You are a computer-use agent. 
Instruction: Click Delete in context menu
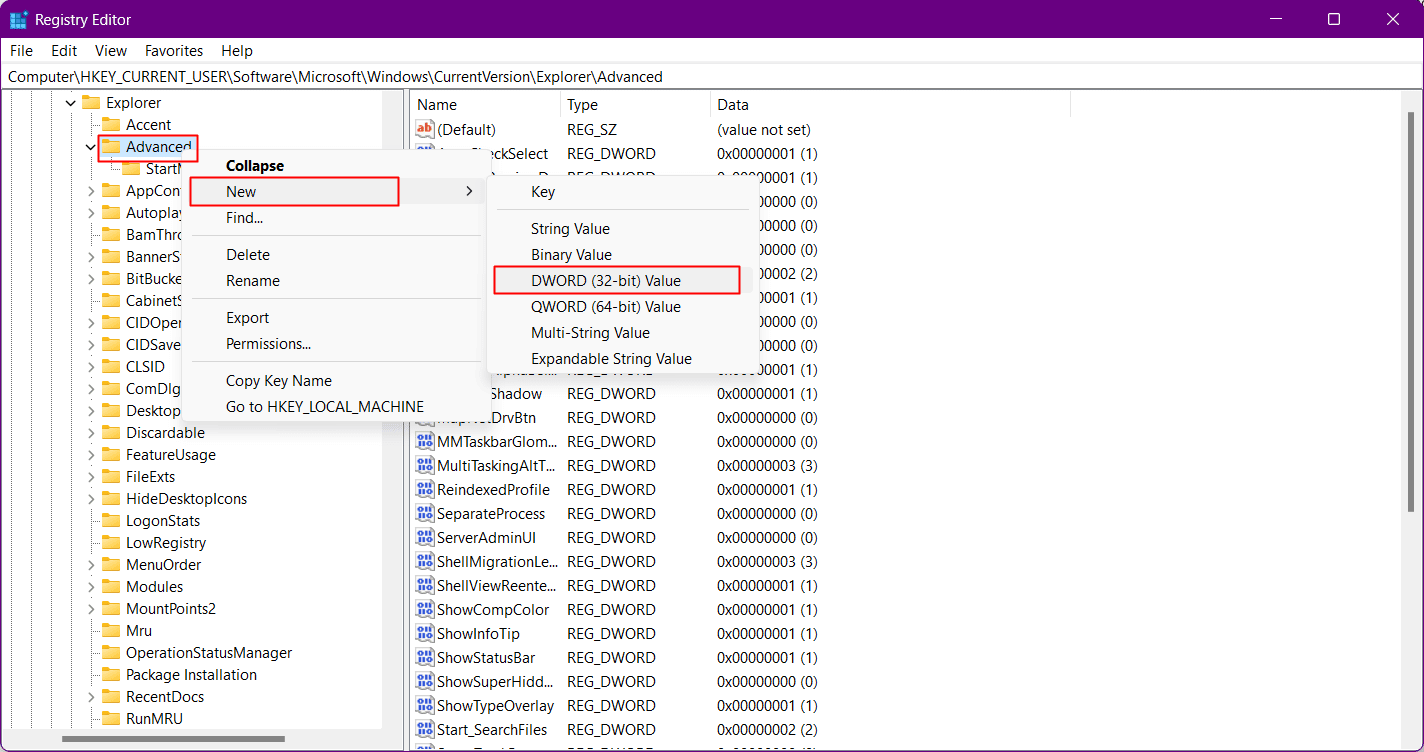pyautogui.click(x=335, y=254)
